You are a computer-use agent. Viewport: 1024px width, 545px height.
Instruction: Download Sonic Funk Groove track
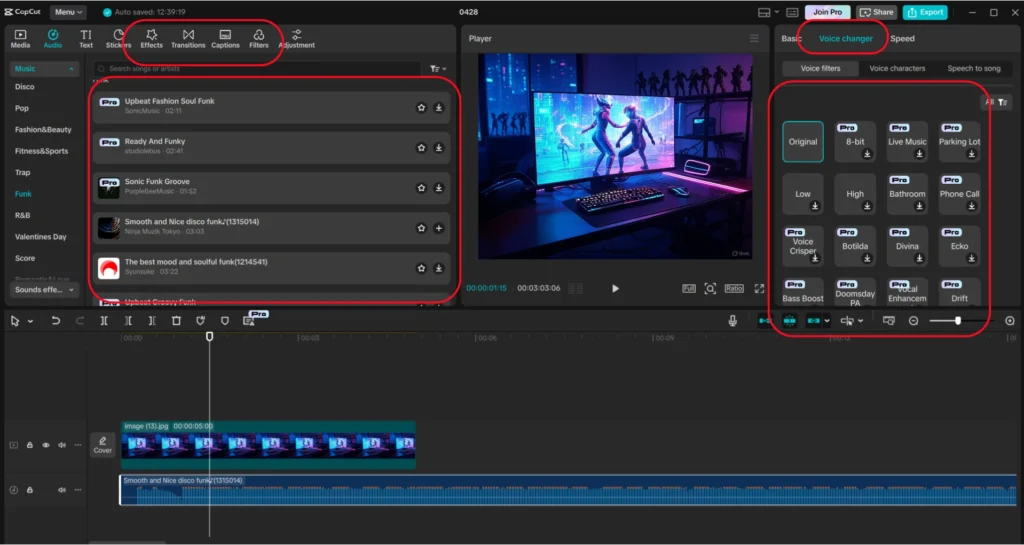coord(439,187)
